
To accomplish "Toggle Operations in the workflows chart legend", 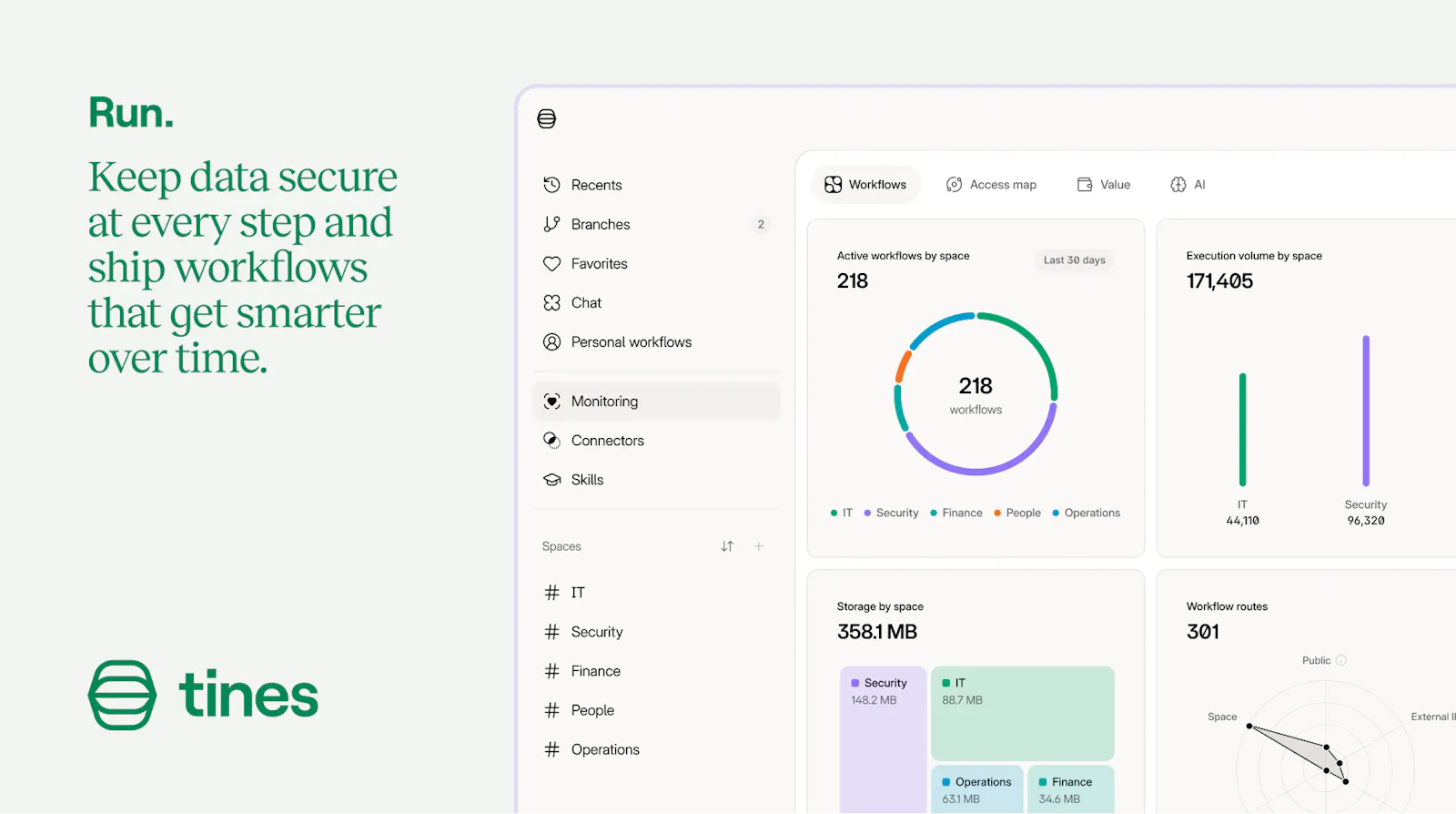I will [1087, 513].
